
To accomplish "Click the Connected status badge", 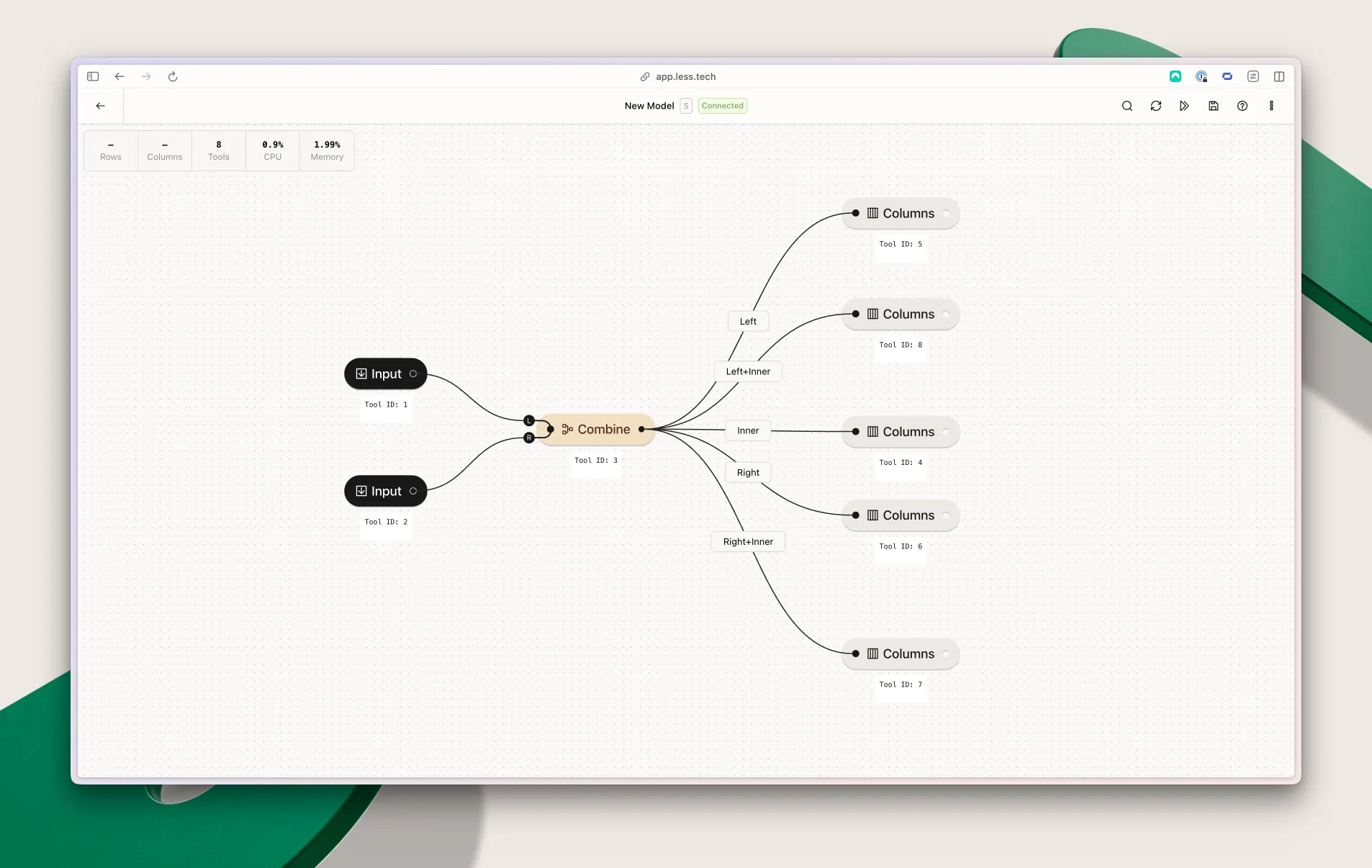I will (x=722, y=106).
